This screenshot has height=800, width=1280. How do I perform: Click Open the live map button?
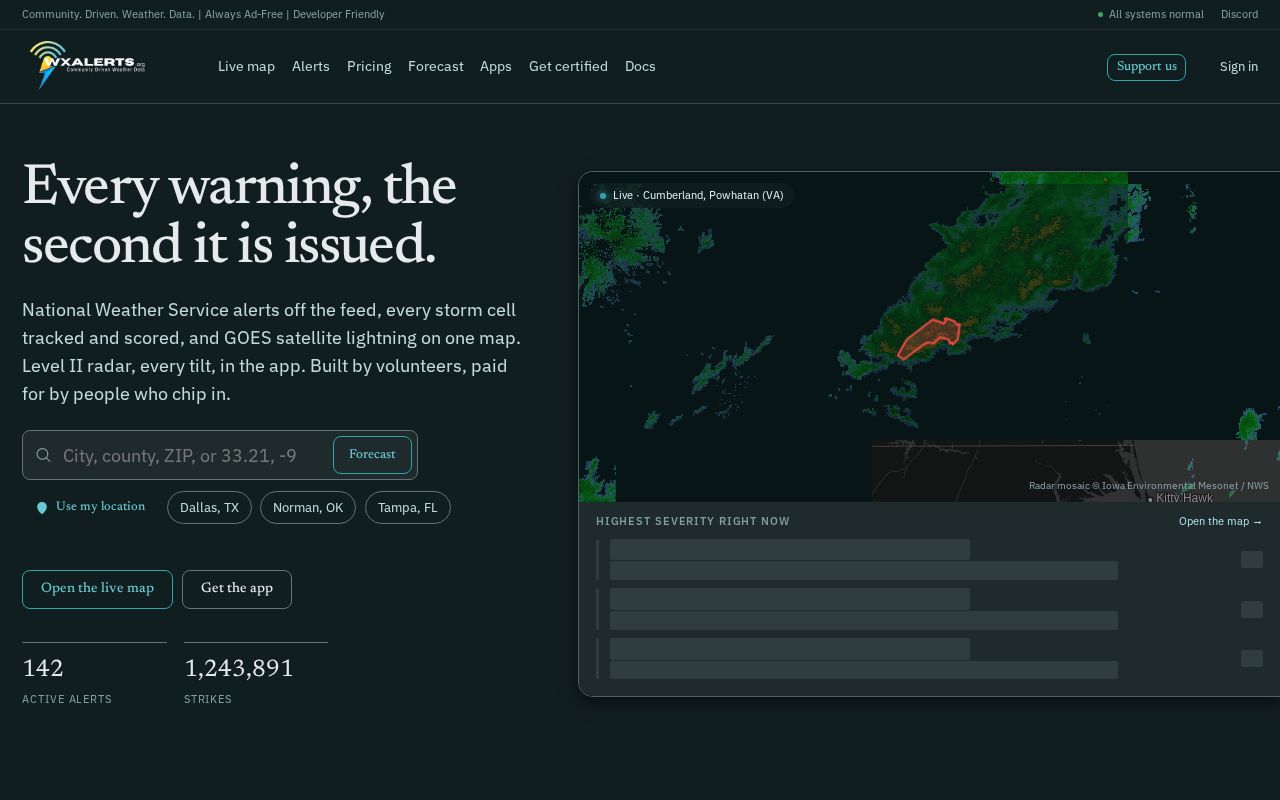click(x=97, y=589)
